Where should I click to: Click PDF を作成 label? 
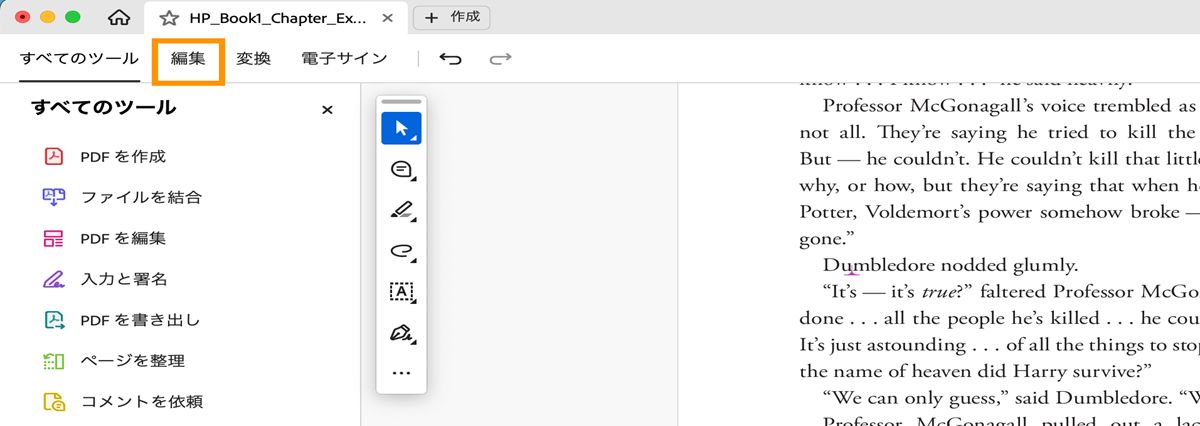click(x=123, y=156)
